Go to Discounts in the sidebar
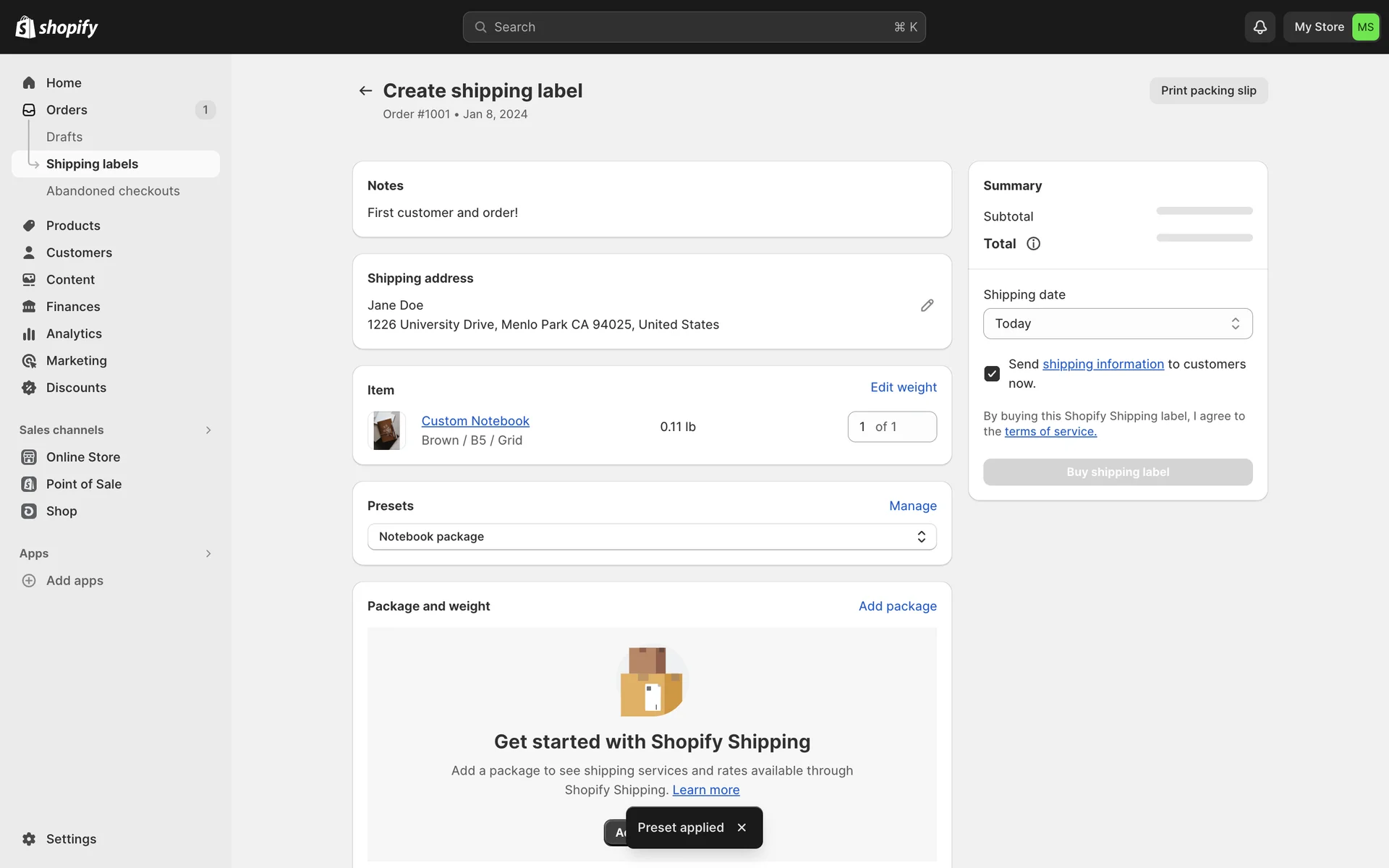The width and height of the screenshot is (1389, 868). coord(76,388)
